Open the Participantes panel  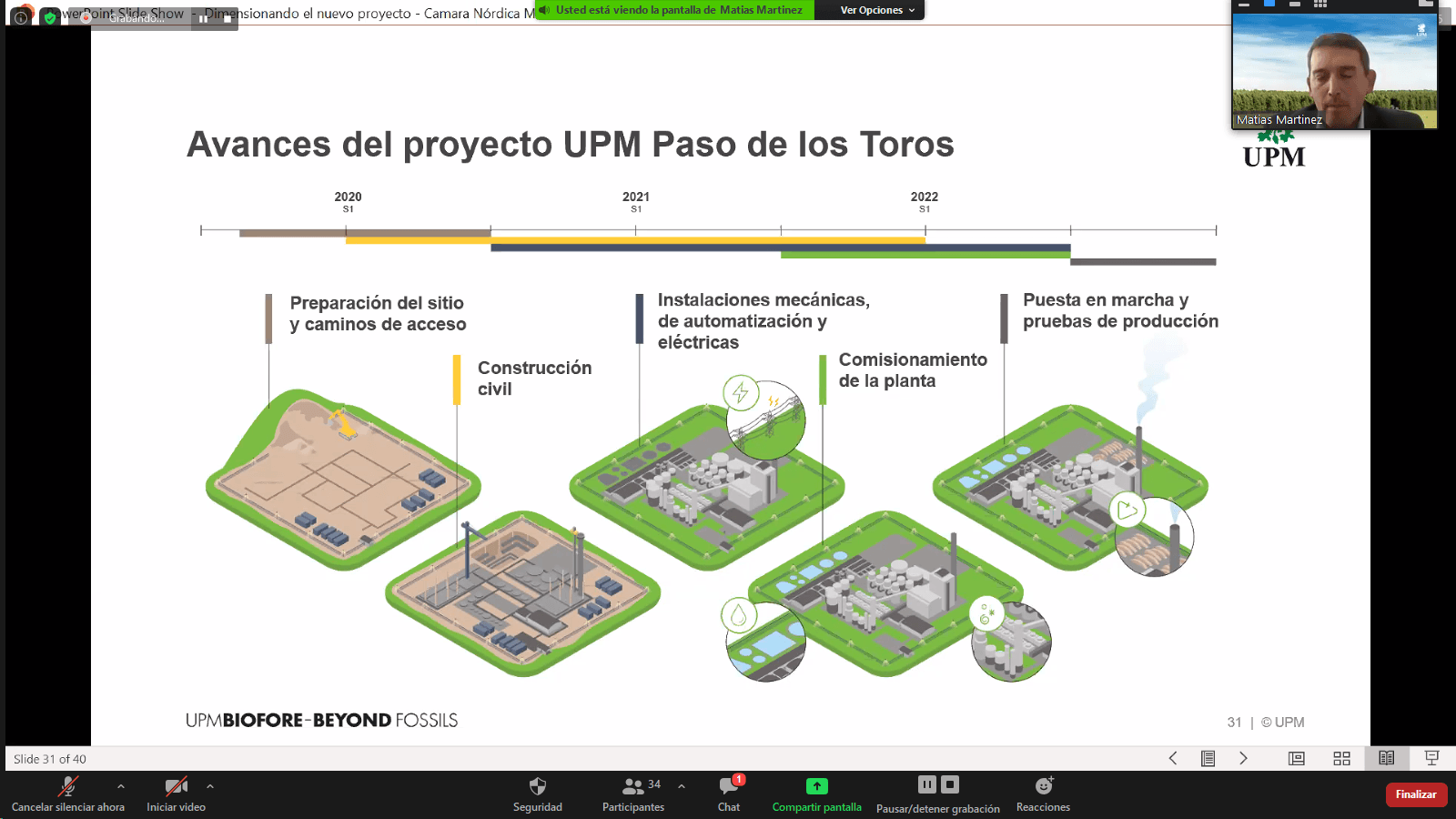[x=633, y=794]
